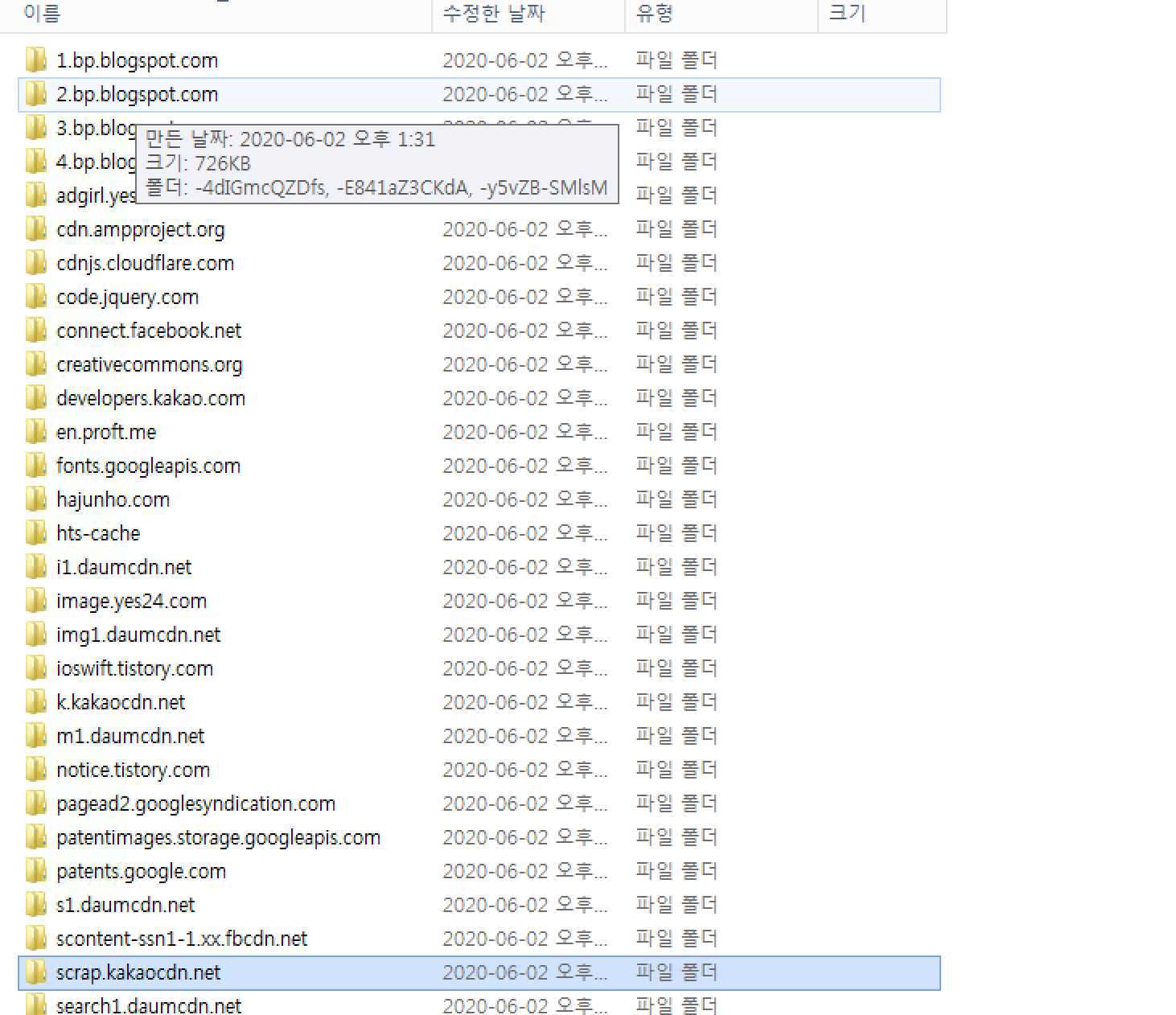Viewport: 1176px width, 1015px height.
Task: Click the notice.tistory.com name text
Action: click(x=133, y=770)
